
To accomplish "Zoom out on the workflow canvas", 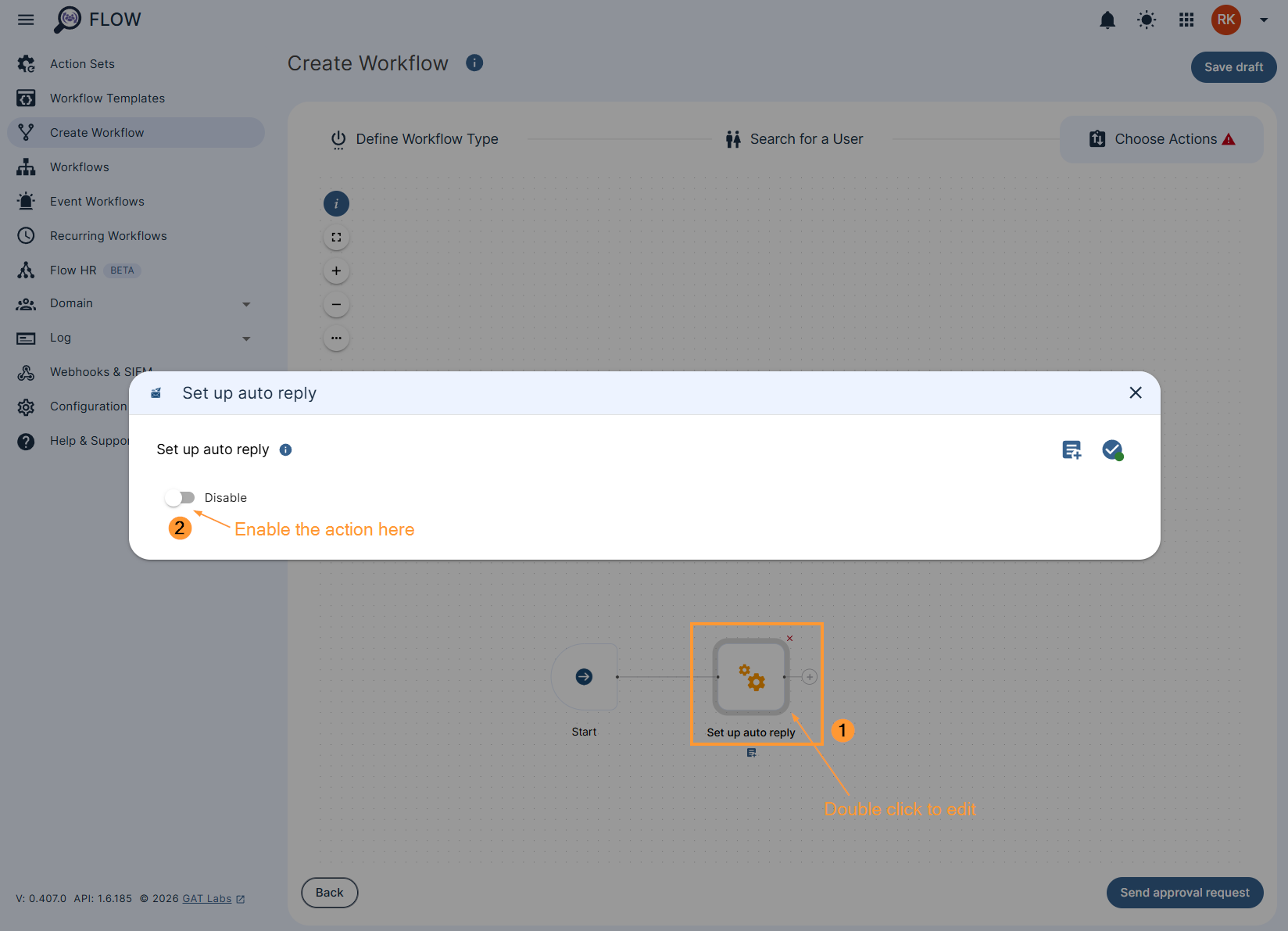I will (336, 304).
